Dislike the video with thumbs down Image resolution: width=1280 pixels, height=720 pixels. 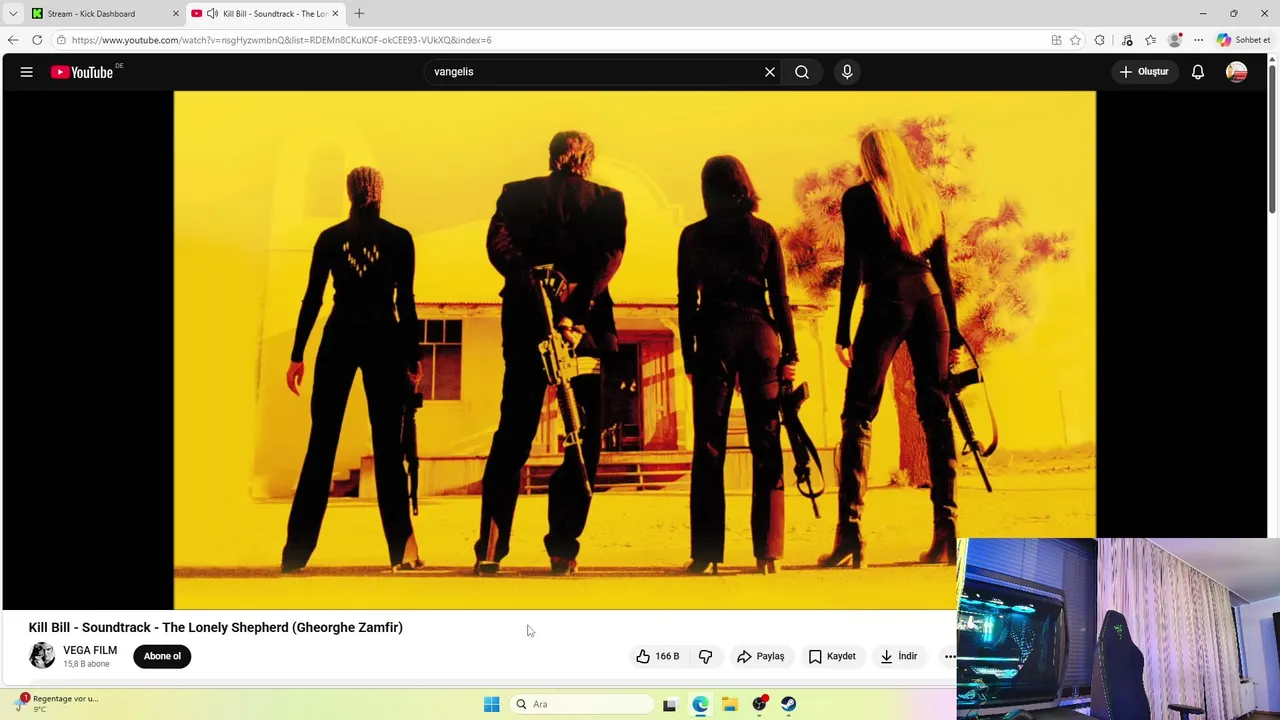point(706,656)
